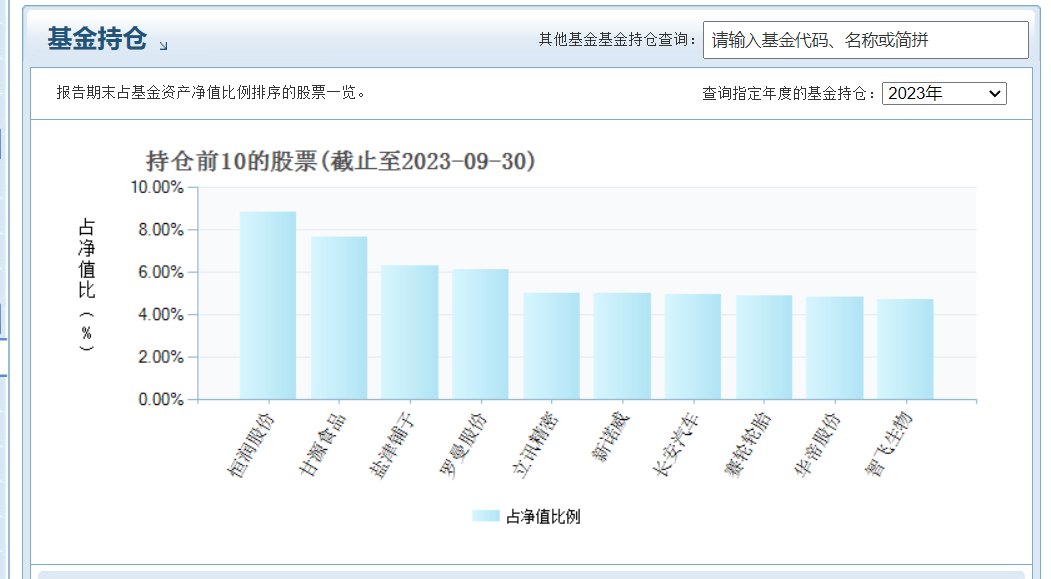Select the 新诺威 bar
This screenshot has width=1051, height=579.
(x=622, y=346)
